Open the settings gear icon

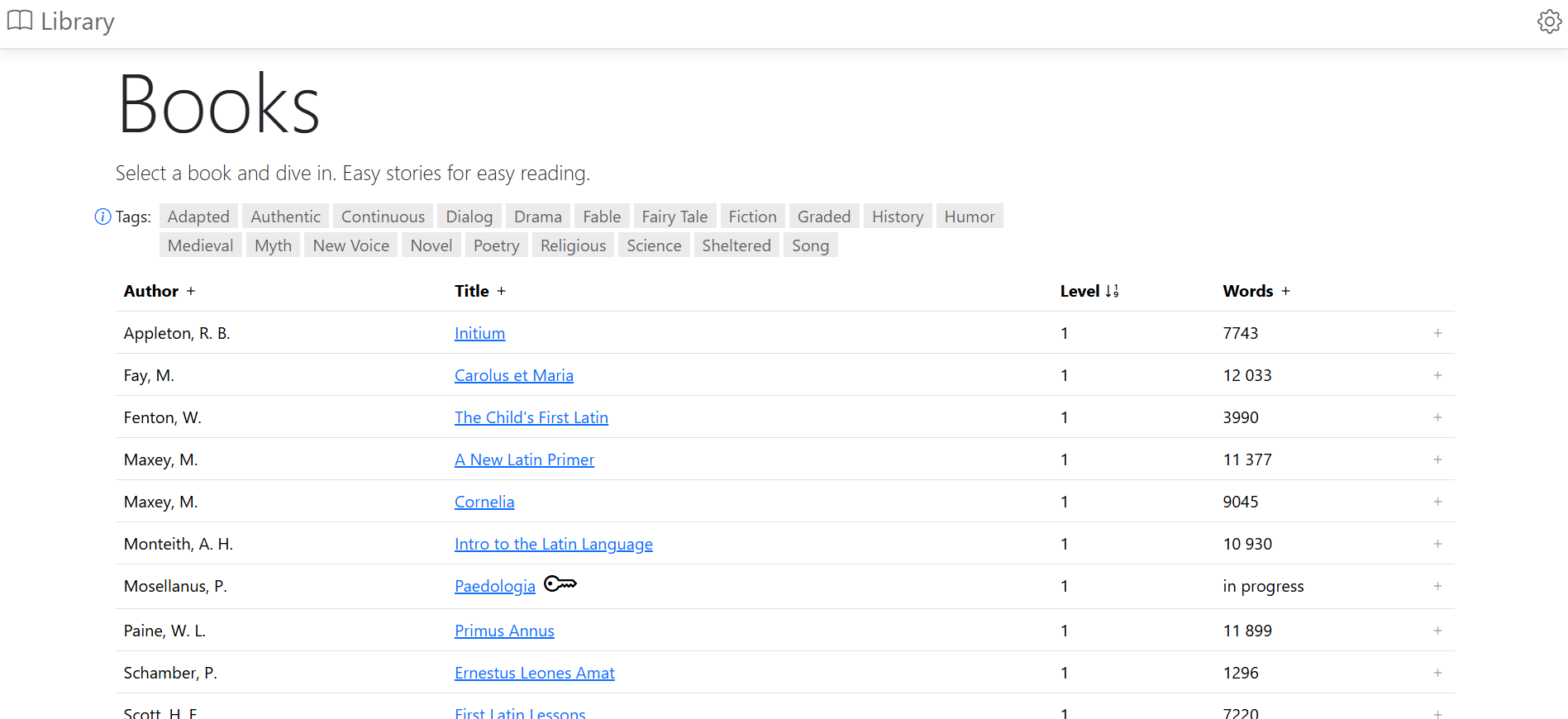pos(1549,21)
